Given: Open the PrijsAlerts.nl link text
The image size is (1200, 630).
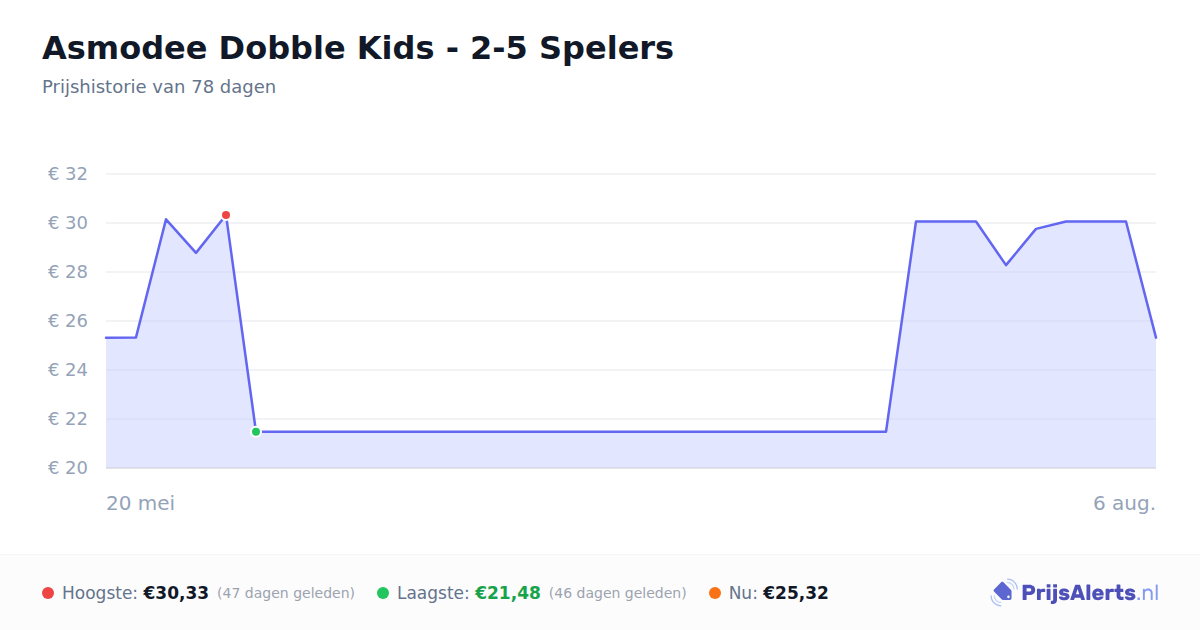Looking at the screenshot, I should tap(1090, 593).
